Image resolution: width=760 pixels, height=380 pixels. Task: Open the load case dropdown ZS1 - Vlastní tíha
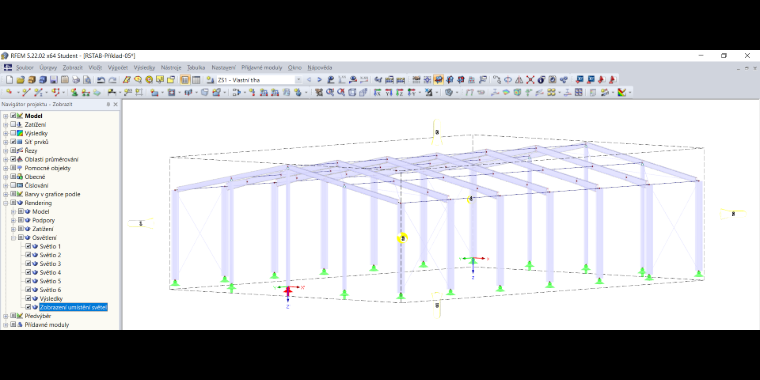pos(299,80)
